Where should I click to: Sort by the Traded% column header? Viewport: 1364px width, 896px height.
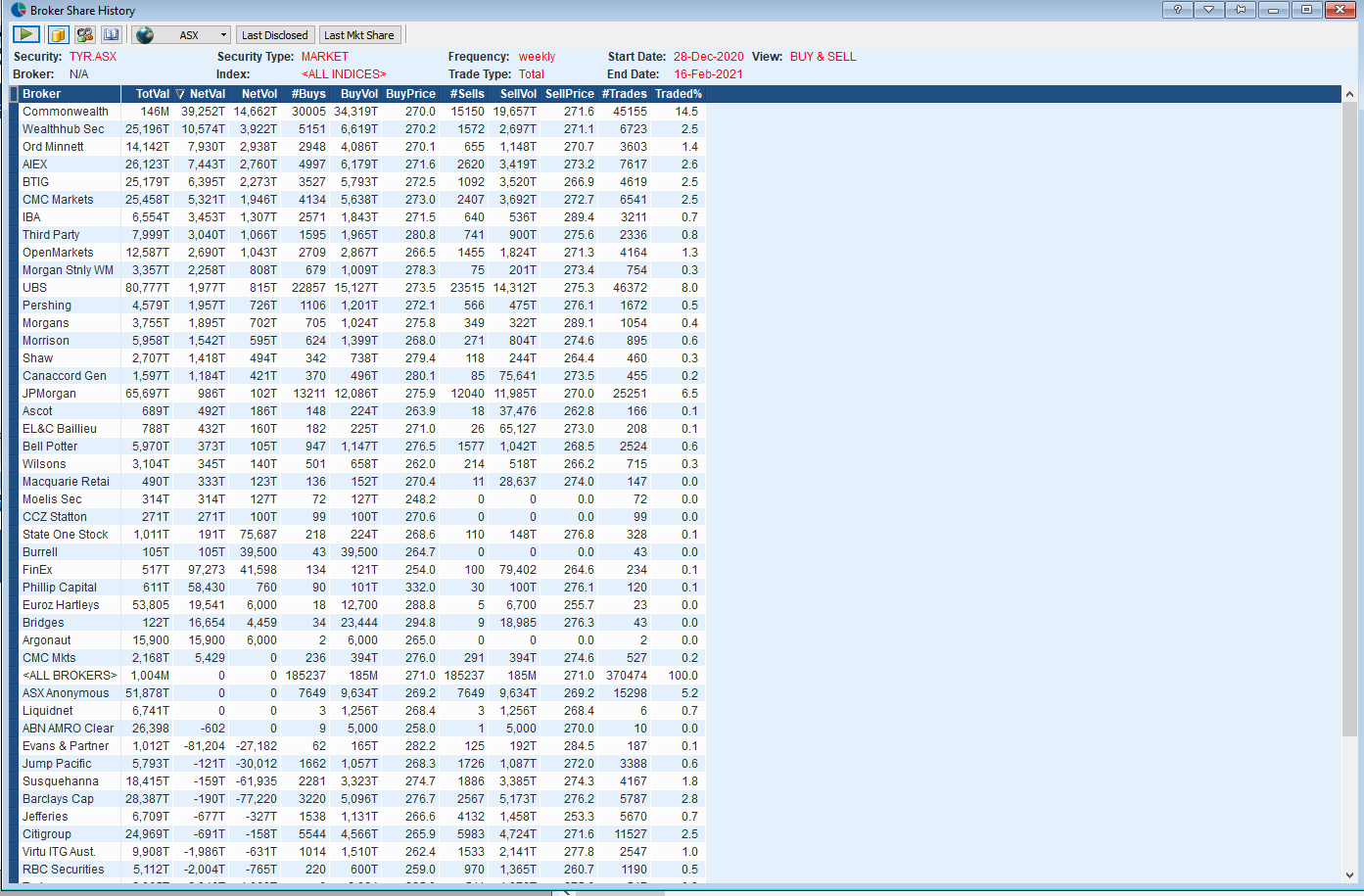click(x=678, y=94)
